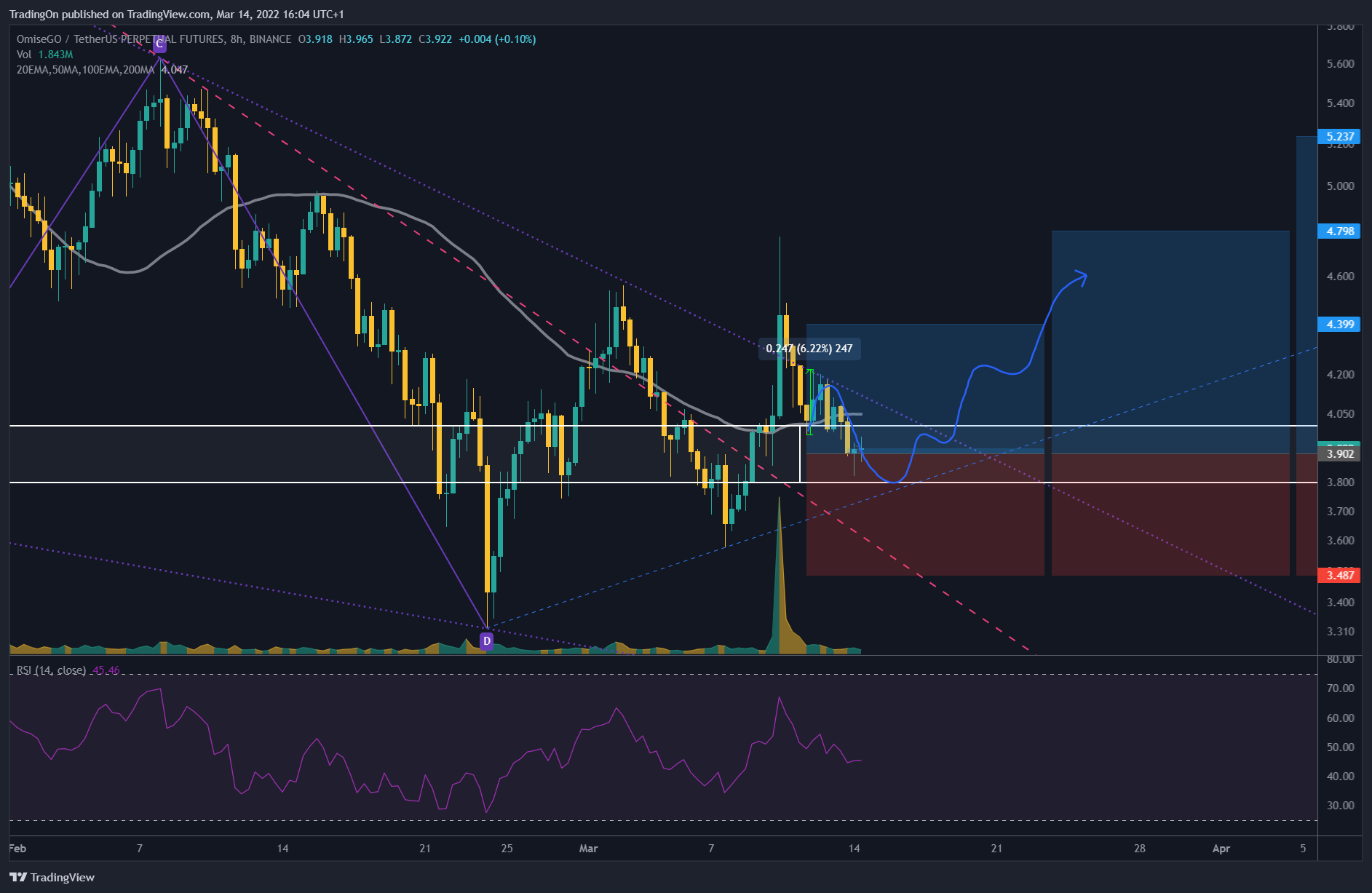Click the purple C pattern point marker
The height and width of the screenshot is (893, 1372).
tap(159, 44)
